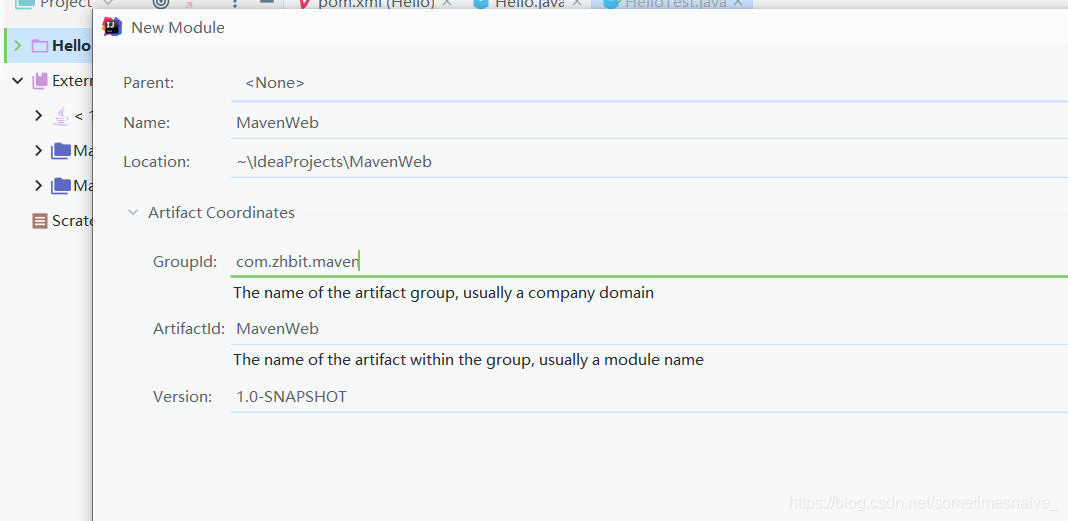This screenshot has height=521, width=1068.
Task: Click the New Module dialog title
Action: point(178,28)
